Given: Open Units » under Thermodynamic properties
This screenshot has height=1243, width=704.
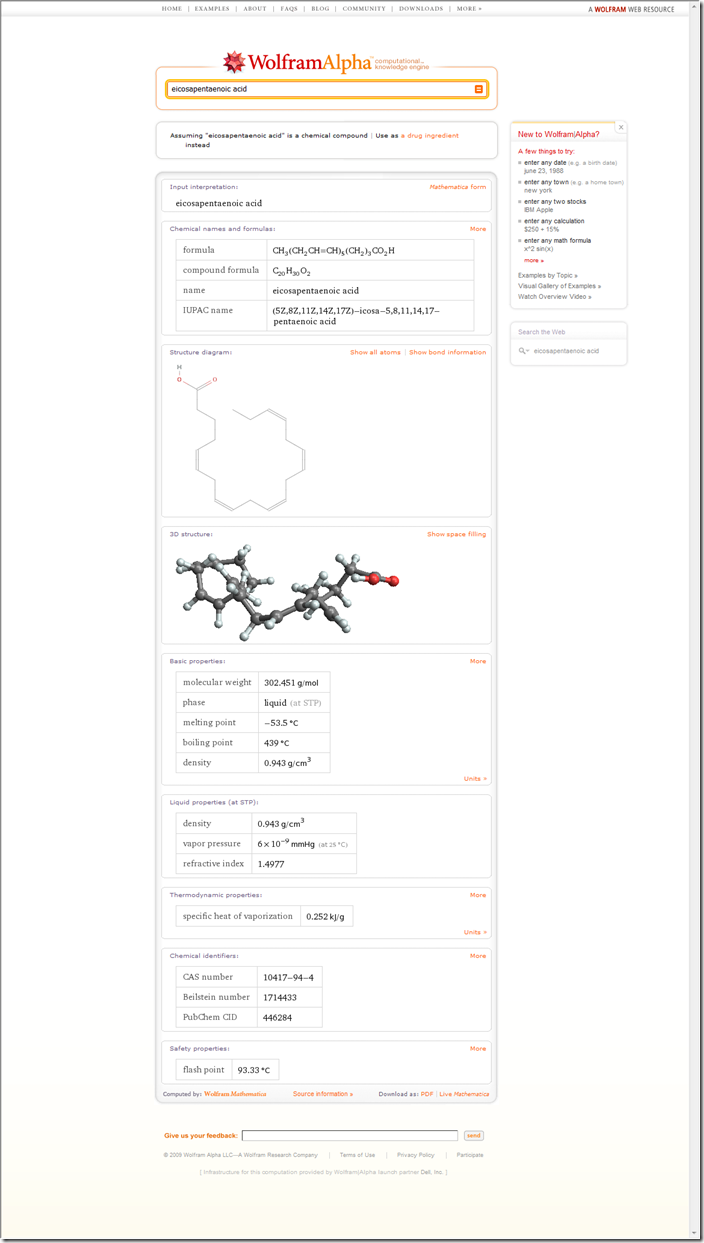Looking at the screenshot, I should tap(475, 932).
